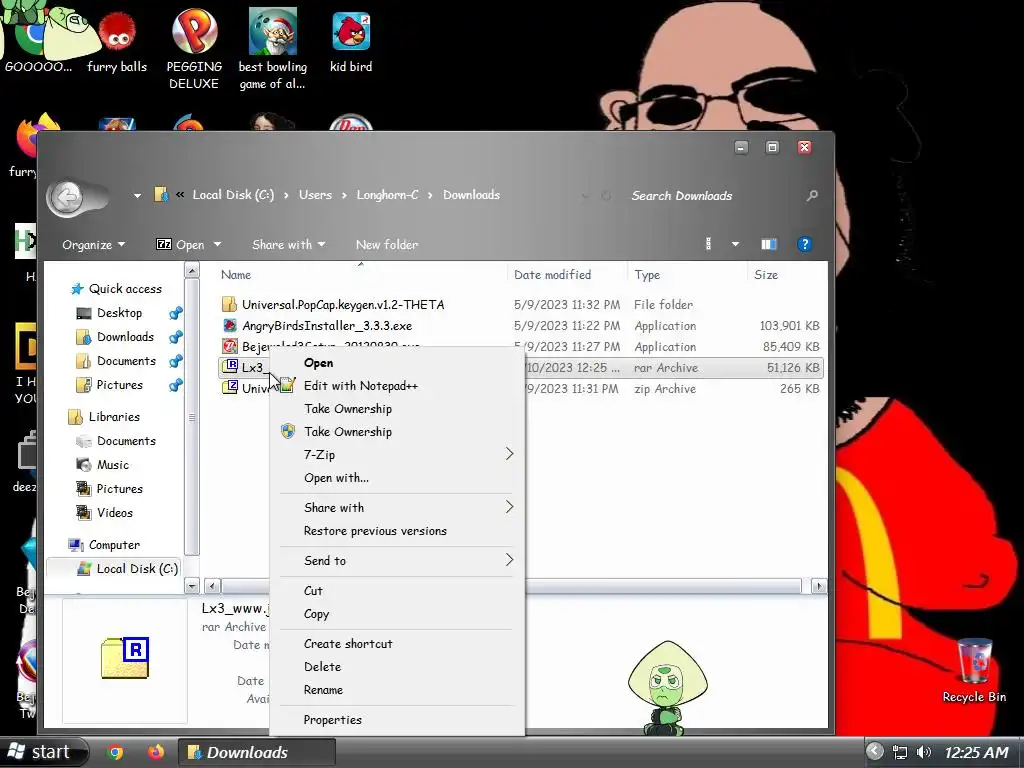Click the taskbar clock 12:25 AM
Image resolution: width=1024 pixels, height=768 pixels.
976,752
